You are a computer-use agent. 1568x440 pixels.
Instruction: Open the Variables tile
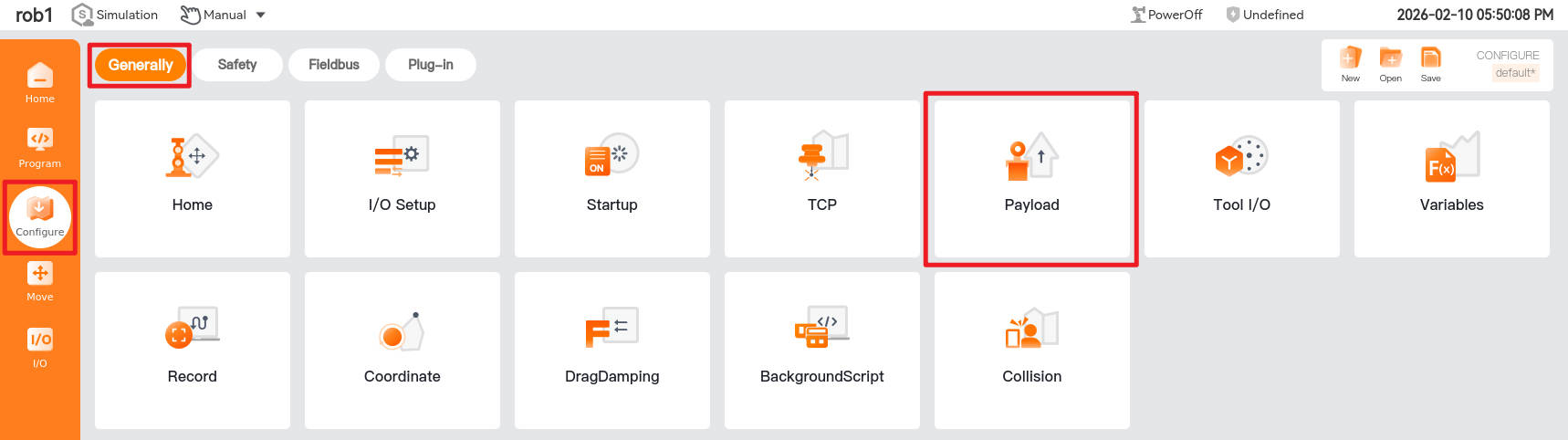pyautogui.click(x=1451, y=179)
